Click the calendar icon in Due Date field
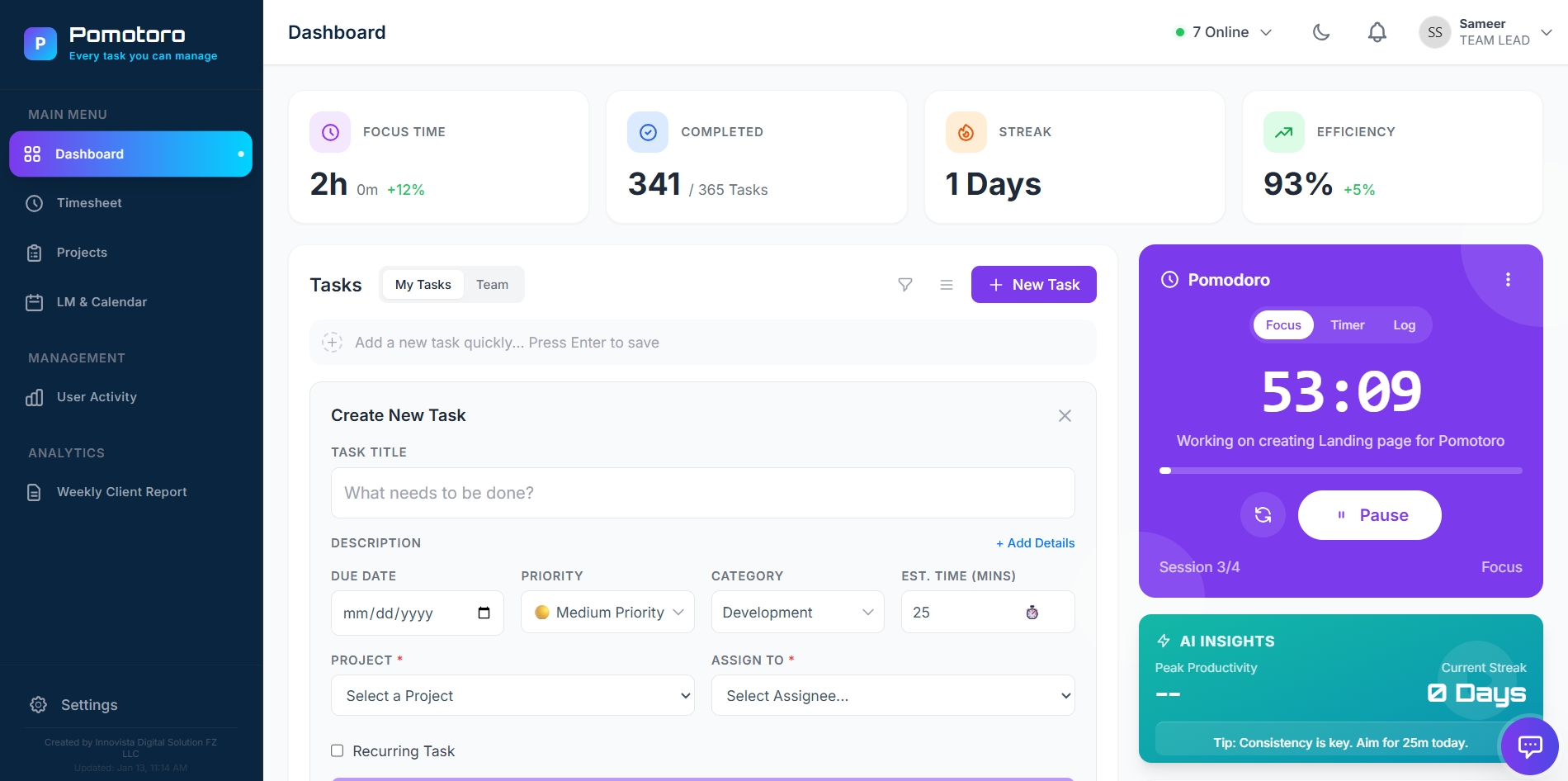The image size is (1568, 781). coord(484,613)
